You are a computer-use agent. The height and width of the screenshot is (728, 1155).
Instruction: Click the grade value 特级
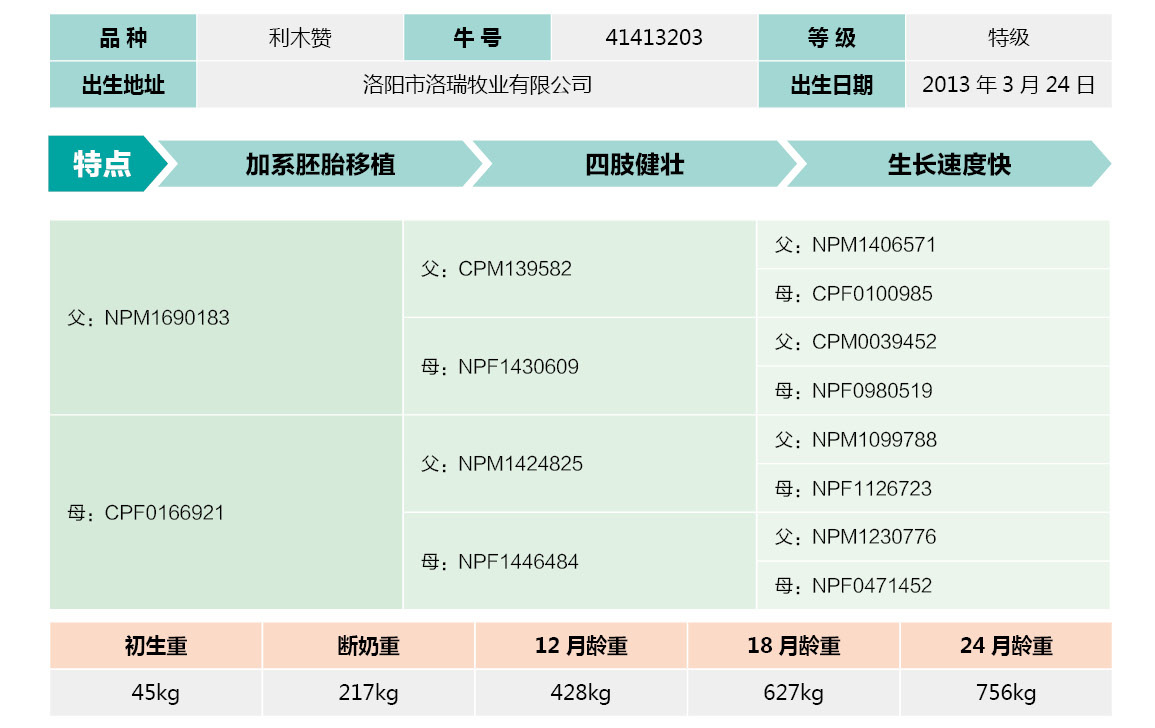(x=1008, y=38)
